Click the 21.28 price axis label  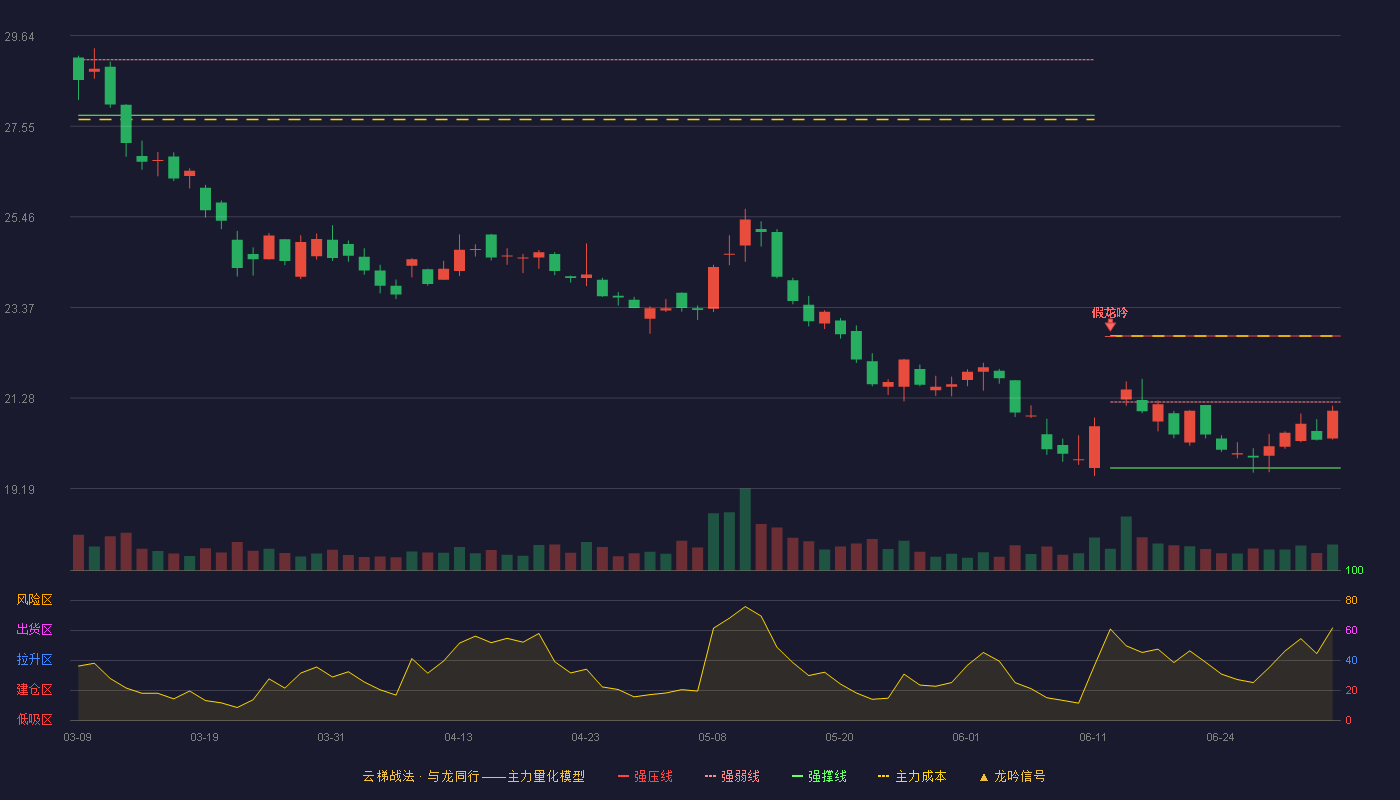click(19, 398)
